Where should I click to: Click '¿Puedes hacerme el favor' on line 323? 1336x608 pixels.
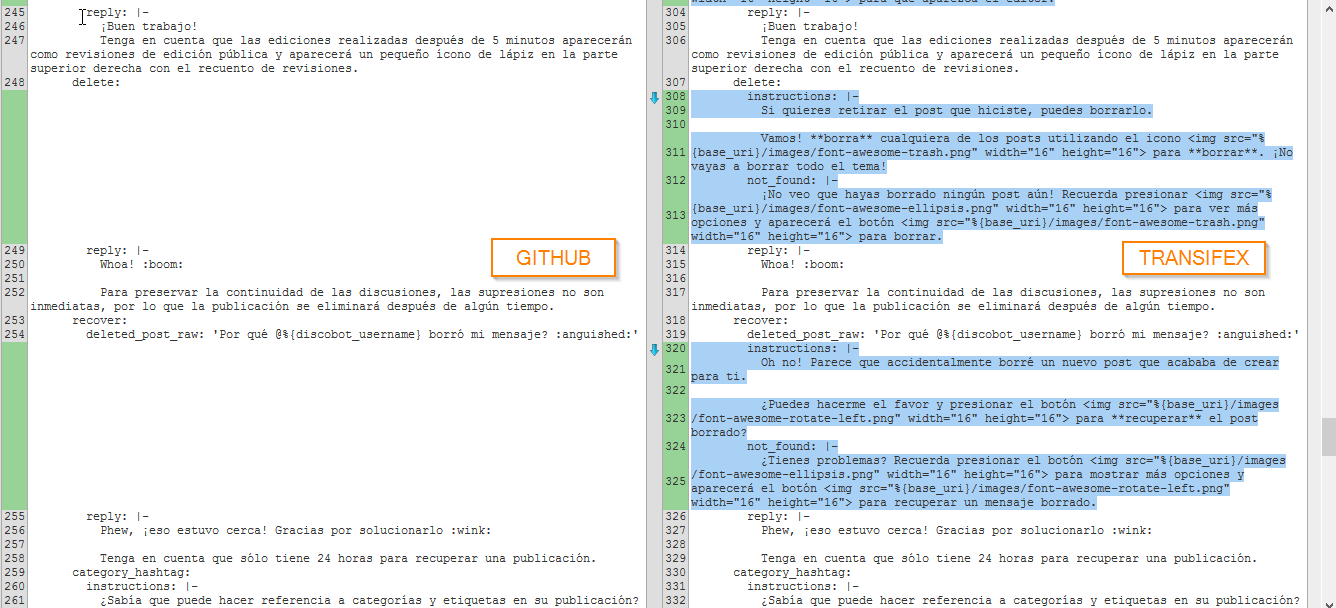(845, 405)
